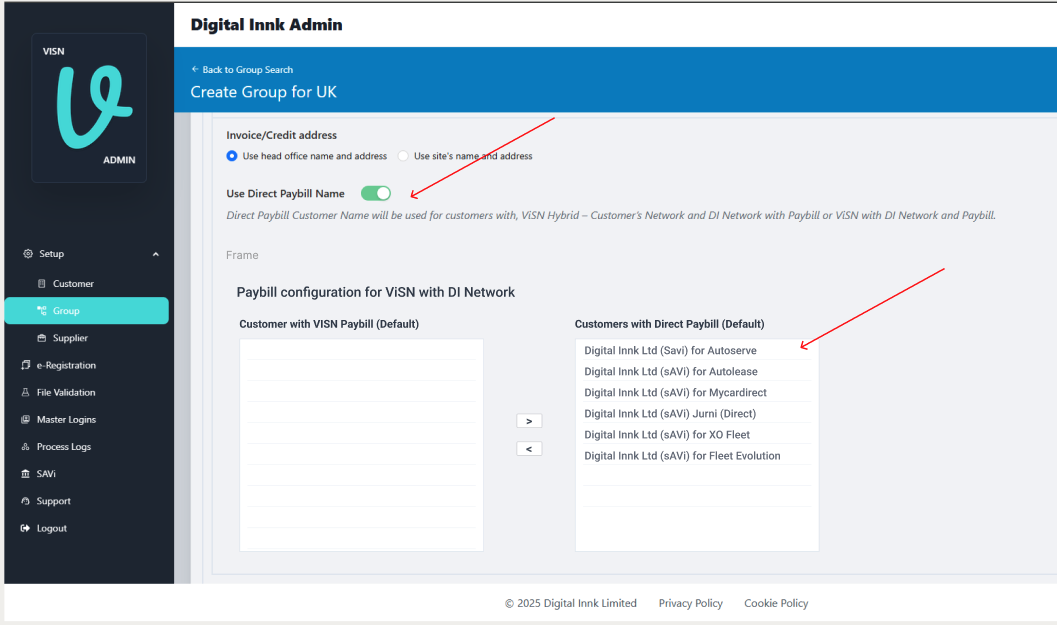Viewport: 1057px width, 625px height.
Task: Click 'Paybill configuration for ViSN with DI Network' heading
Action: tap(375, 292)
